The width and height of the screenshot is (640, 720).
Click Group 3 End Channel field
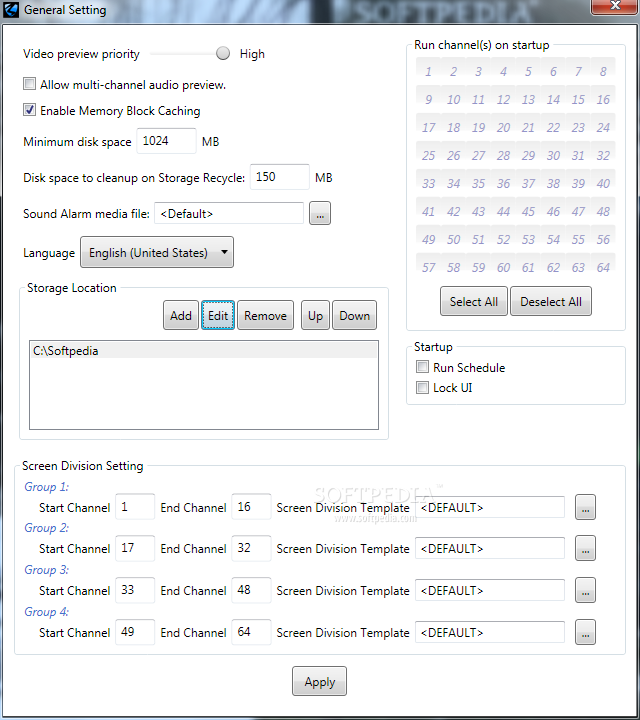[251, 590]
